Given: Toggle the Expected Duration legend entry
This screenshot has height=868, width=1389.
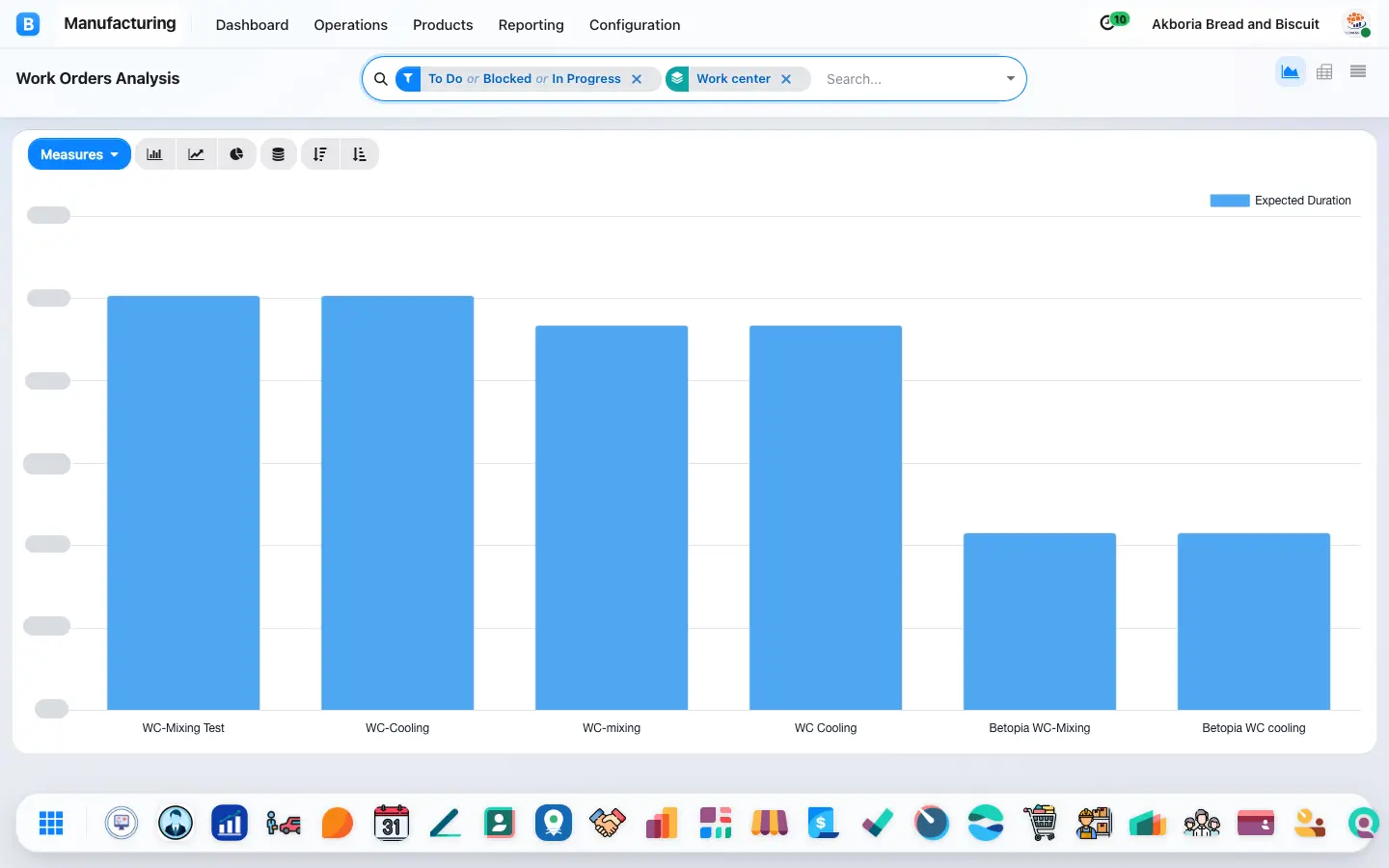Looking at the screenshot, I should coord(1281,201).
